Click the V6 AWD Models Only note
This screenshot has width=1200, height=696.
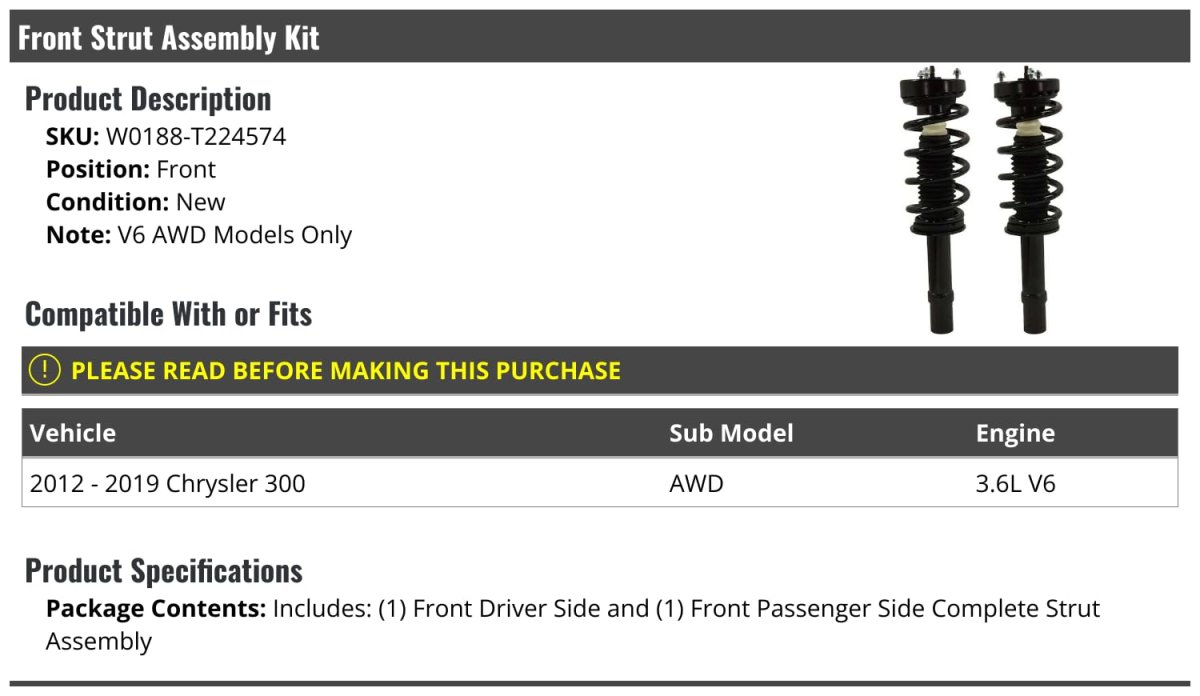(x=234, y=235)
